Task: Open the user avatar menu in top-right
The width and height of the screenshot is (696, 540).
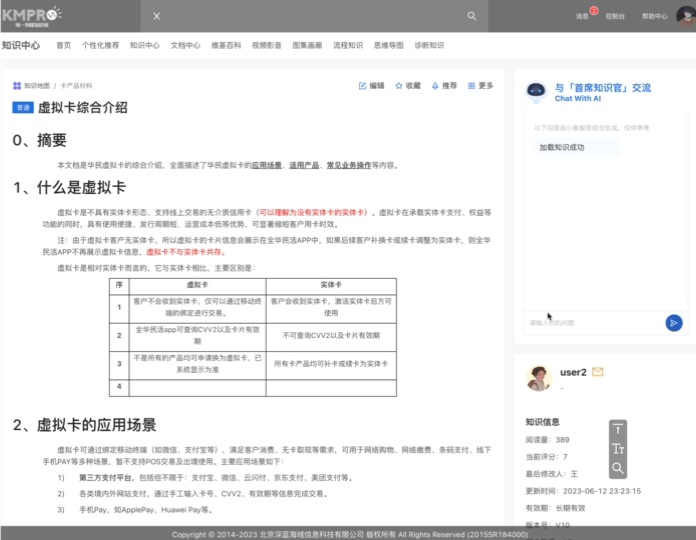Action: pos(684,16)
